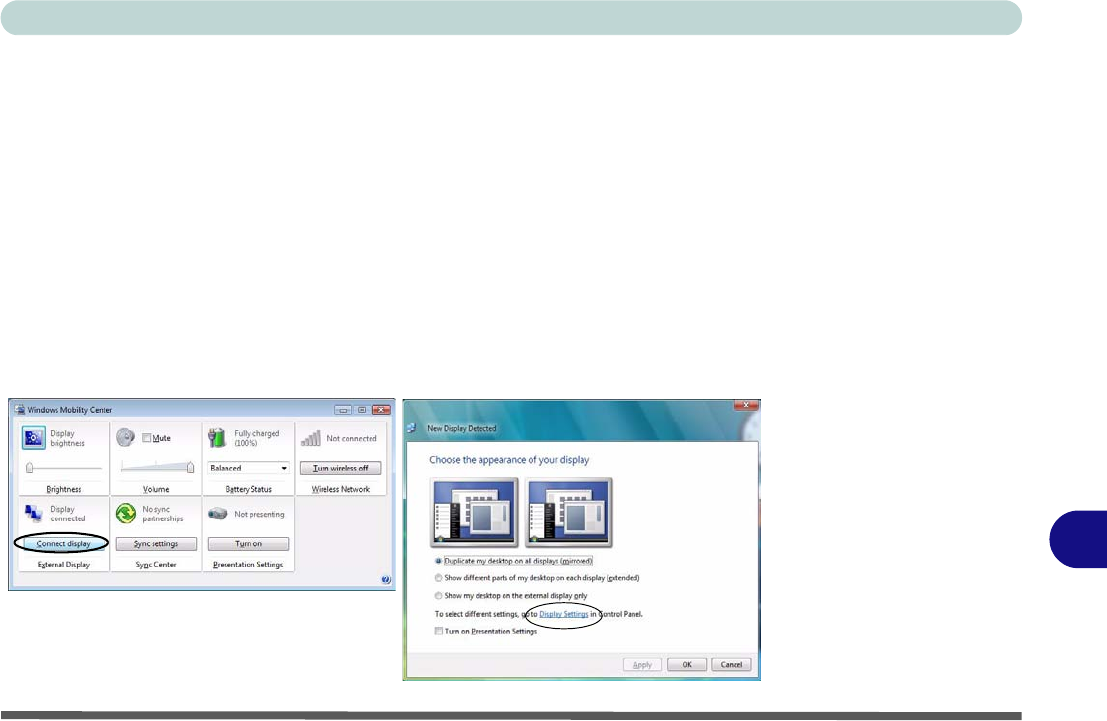Click the Battery Status tile label
Viewport: 1107px width, 721px height.
249,489
